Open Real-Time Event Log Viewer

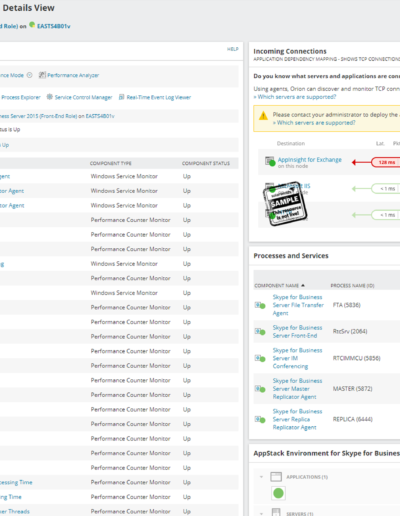pos(159,97)
